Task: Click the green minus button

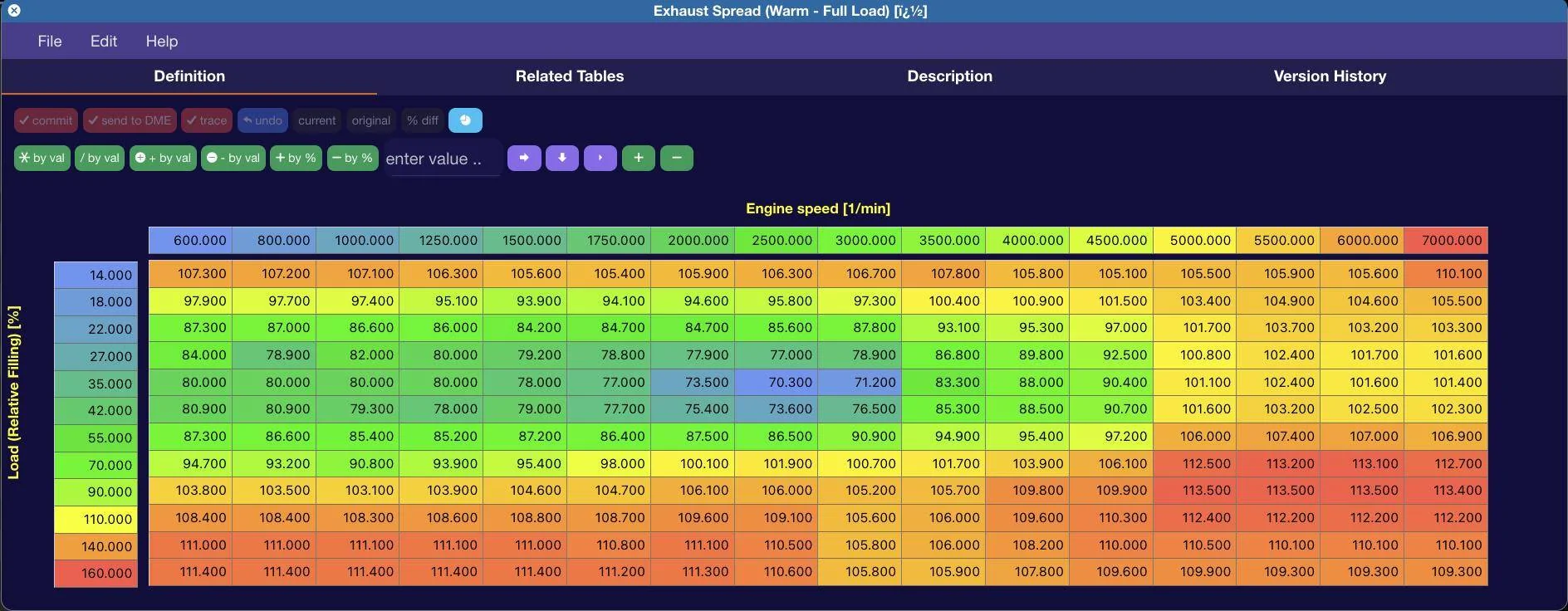Action: point(677,158)
